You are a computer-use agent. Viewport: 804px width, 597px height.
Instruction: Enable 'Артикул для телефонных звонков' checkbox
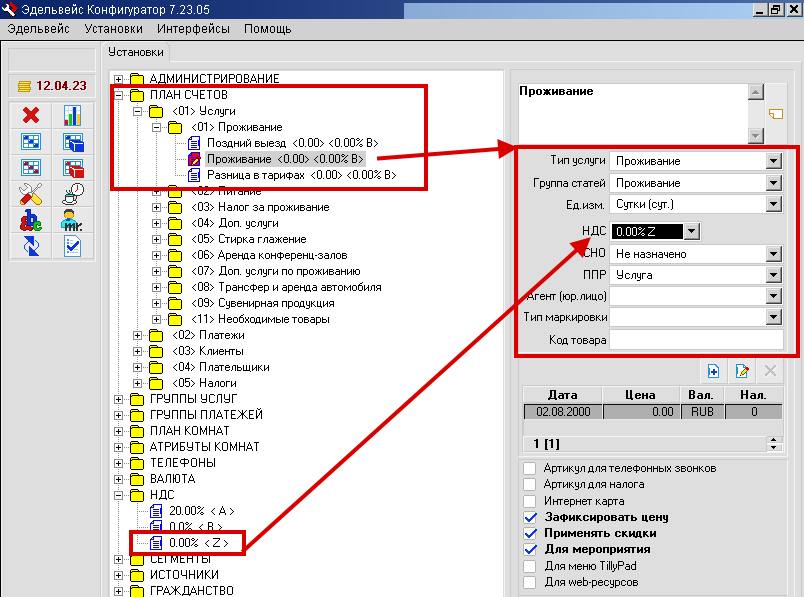530,468
